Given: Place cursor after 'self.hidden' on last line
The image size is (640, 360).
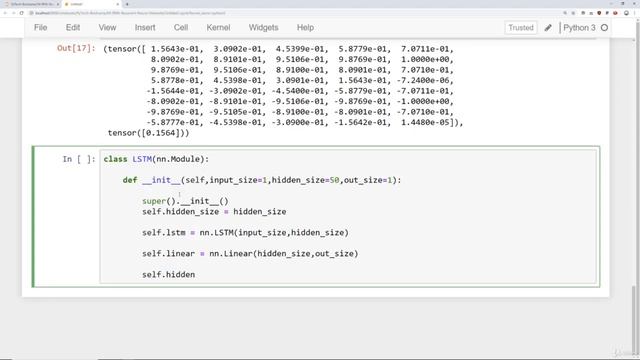Looking at the screenshot, I should [196, 275].
